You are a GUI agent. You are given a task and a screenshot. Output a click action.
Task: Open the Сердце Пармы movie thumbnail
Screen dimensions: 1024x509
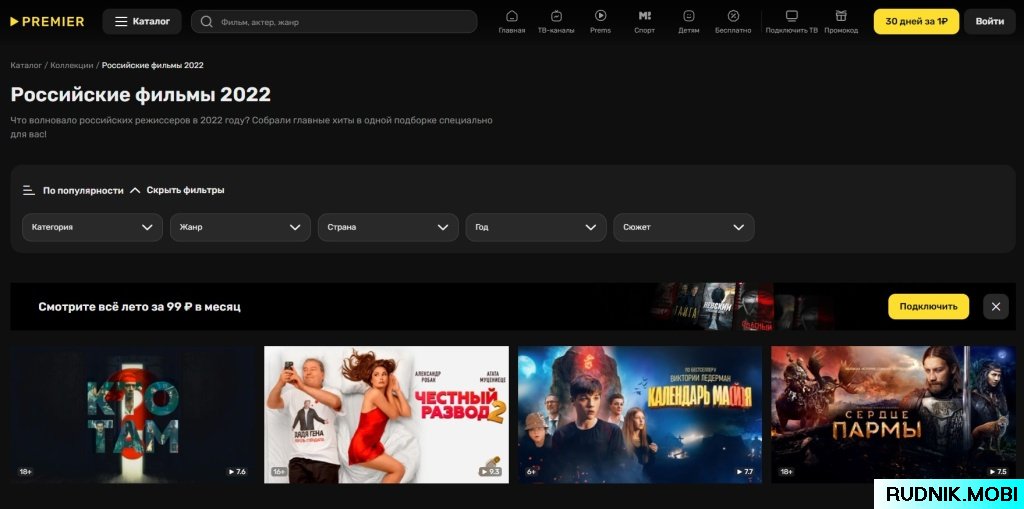(893, 415)
